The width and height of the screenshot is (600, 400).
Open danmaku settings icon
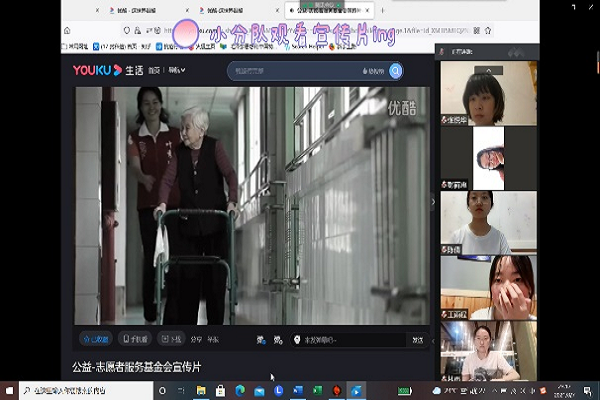click(278, 339)
